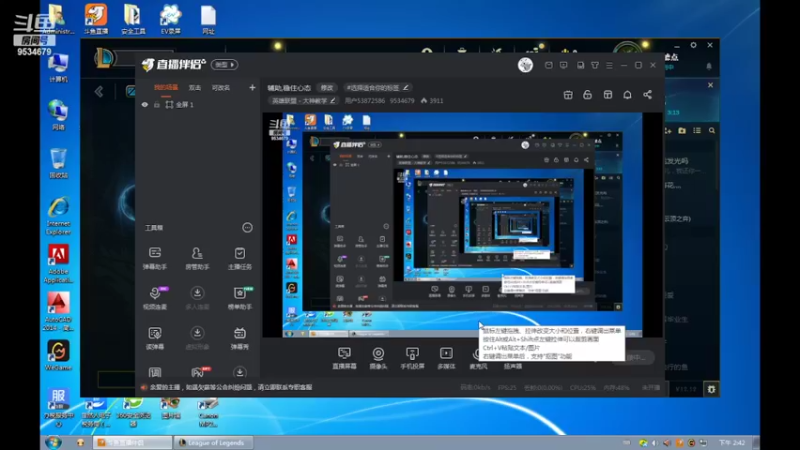Viewport: 800px width, 450px height.
Task: Open the hamburger menu in title bar
Action: click(609, 65)
